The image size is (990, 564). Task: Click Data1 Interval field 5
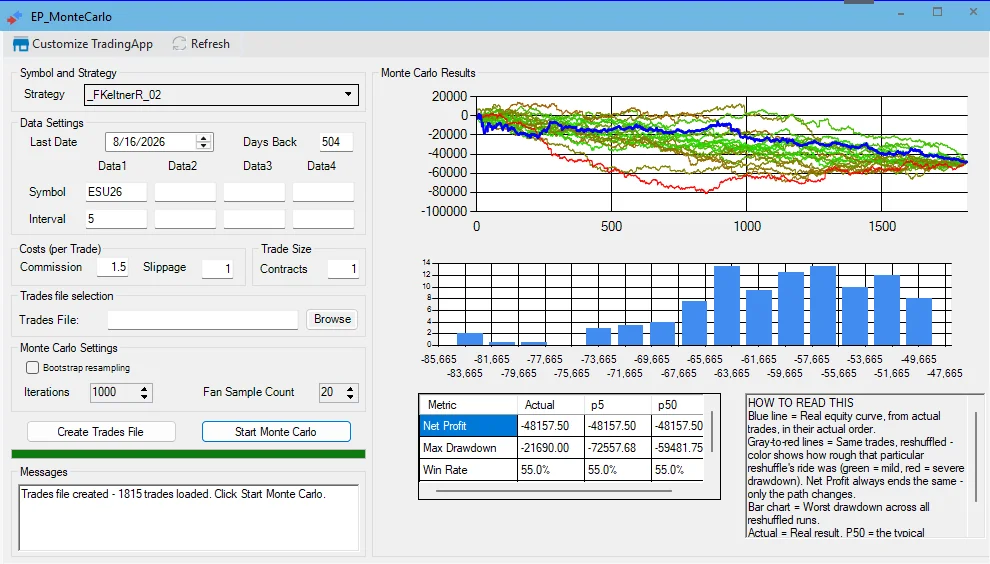[116, 219]
